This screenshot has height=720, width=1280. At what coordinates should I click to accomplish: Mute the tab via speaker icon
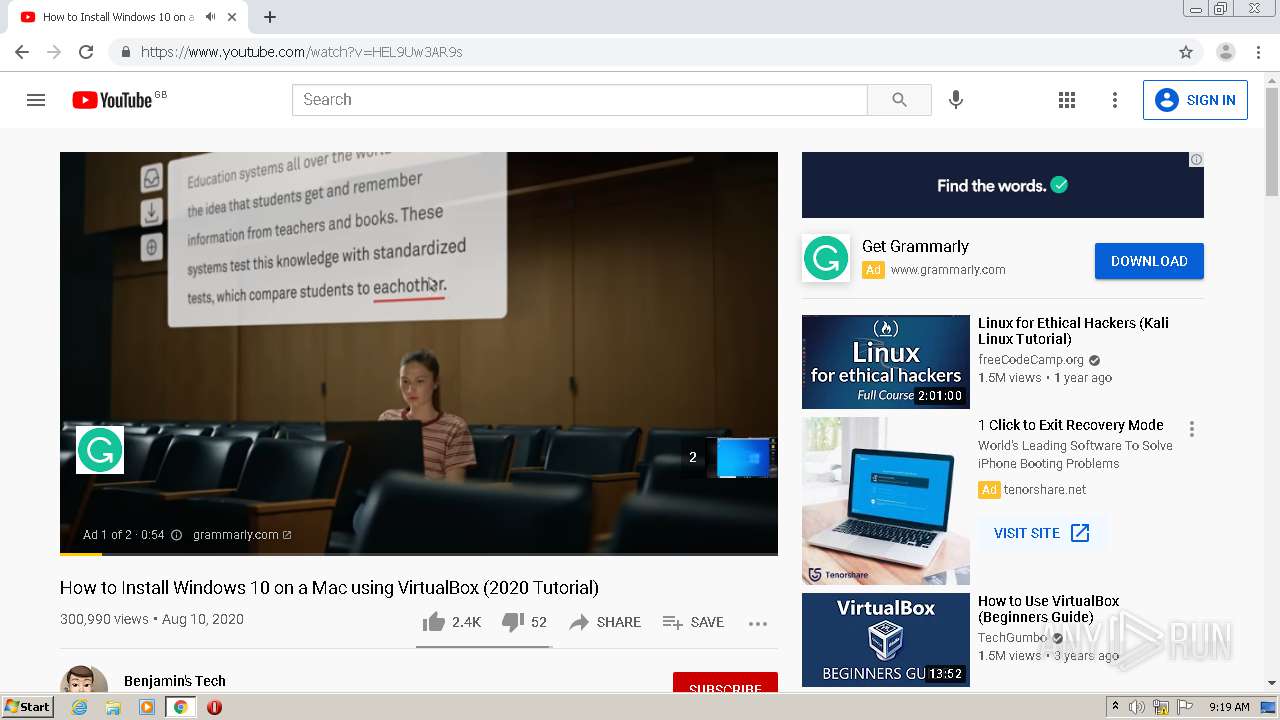211,17
